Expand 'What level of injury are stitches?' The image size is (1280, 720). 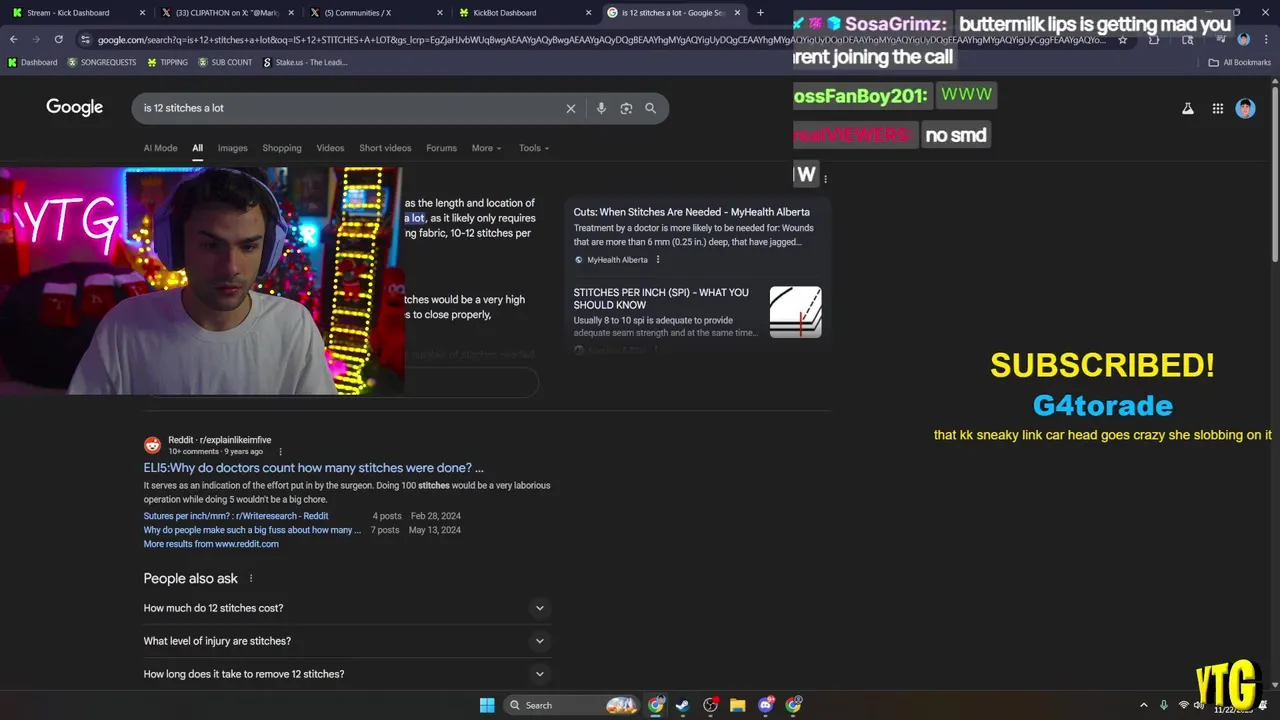pos(346,641)
